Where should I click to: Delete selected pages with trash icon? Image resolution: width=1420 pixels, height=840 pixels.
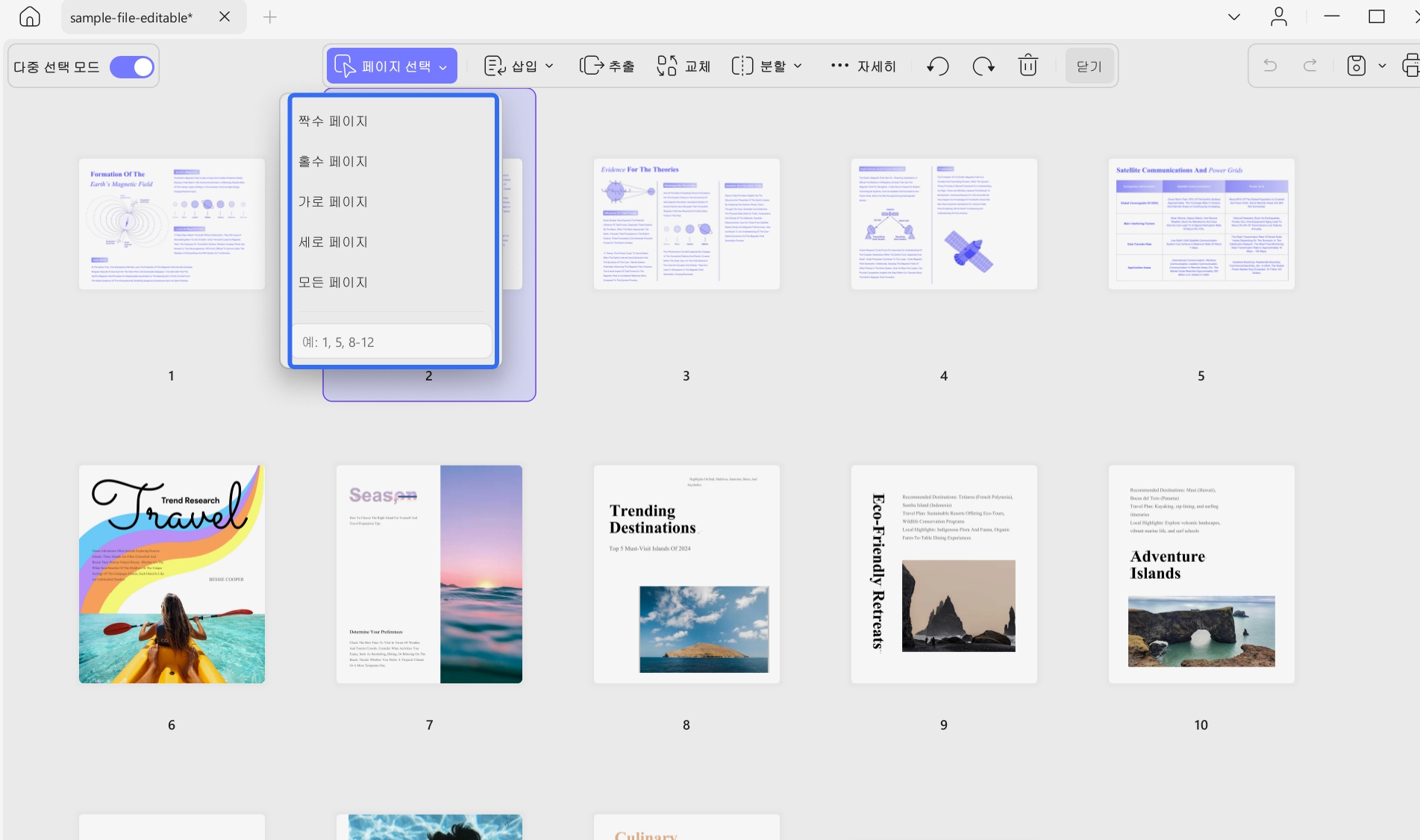click(1028, 66)
